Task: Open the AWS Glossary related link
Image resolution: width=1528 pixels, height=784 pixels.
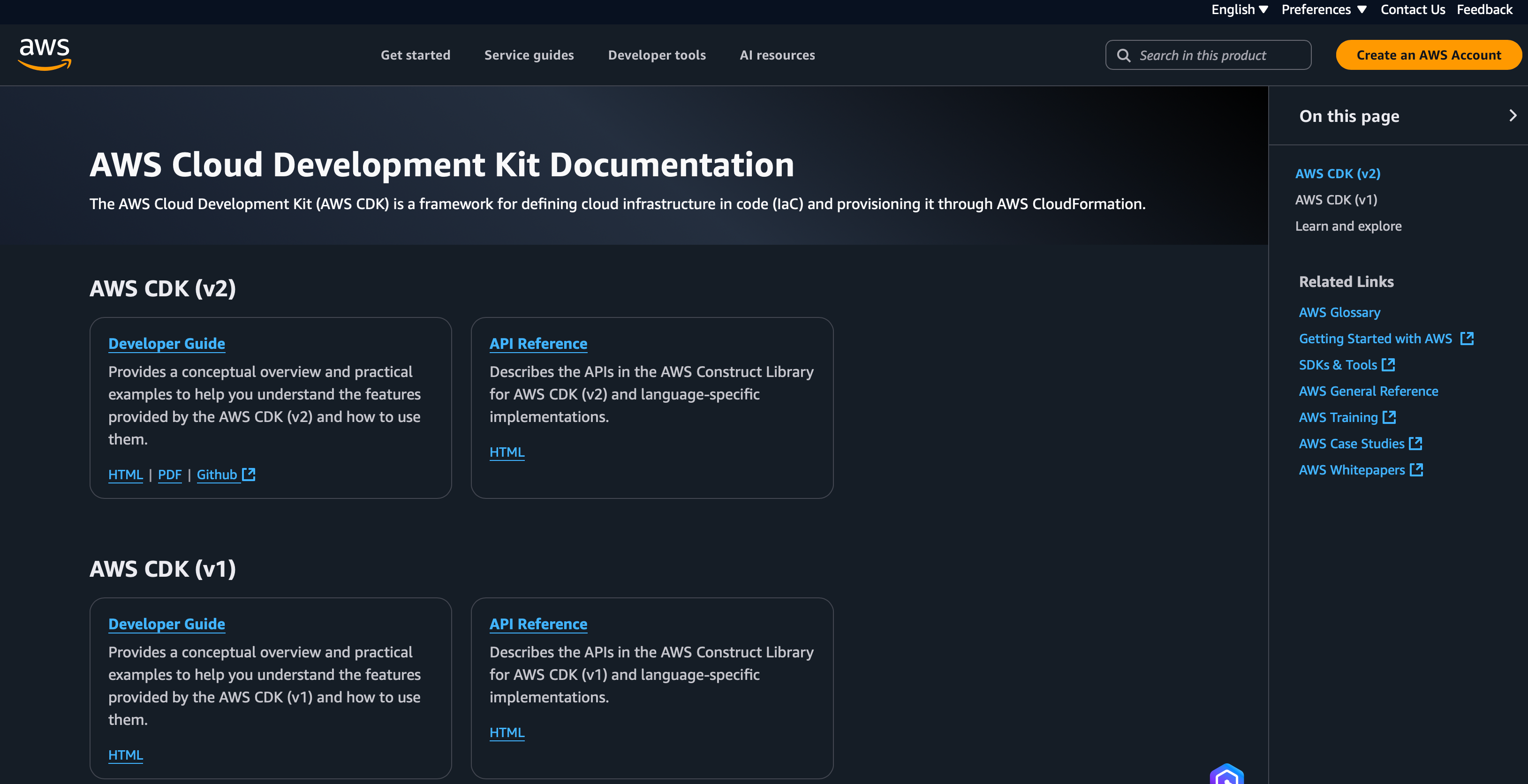Action: (1339, 313)
